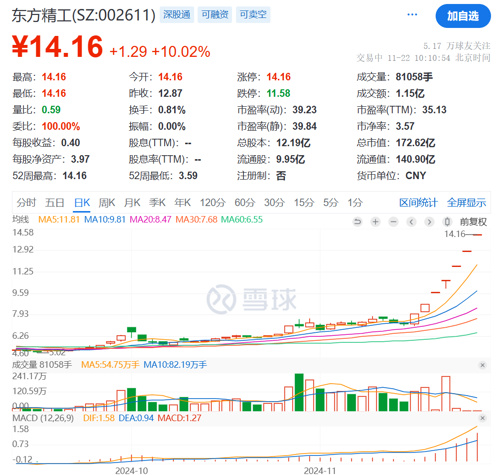The image size is (500, 475).
Task: Click the 可卖空 tag
Action: (253, 15)
